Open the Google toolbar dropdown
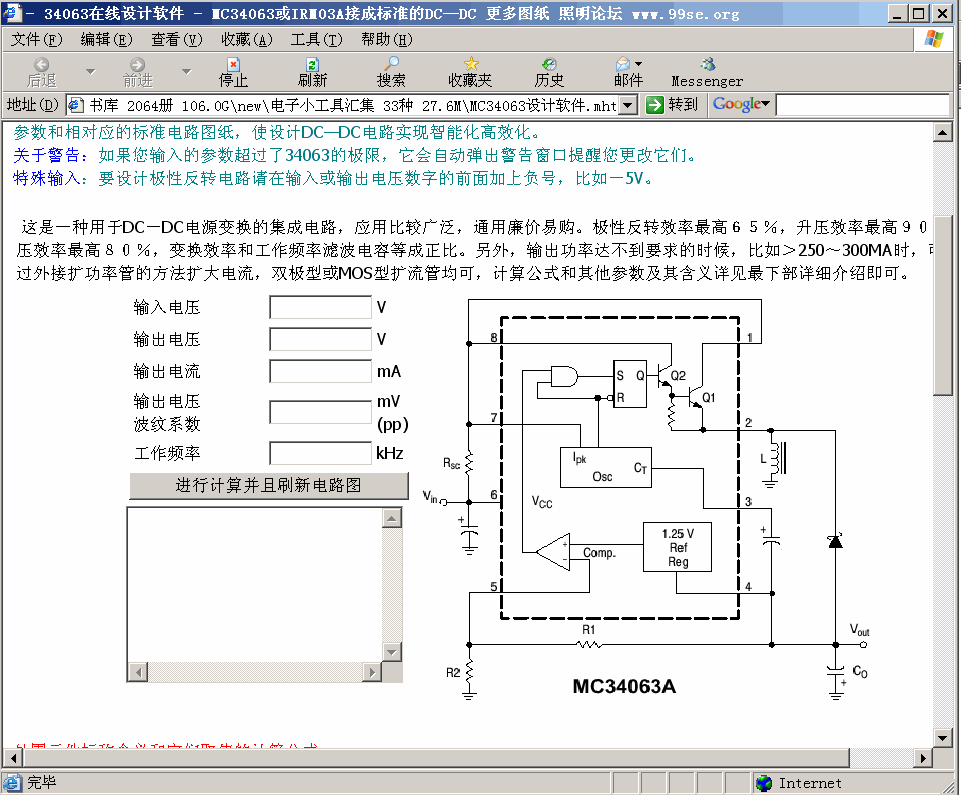 point(765,104)
